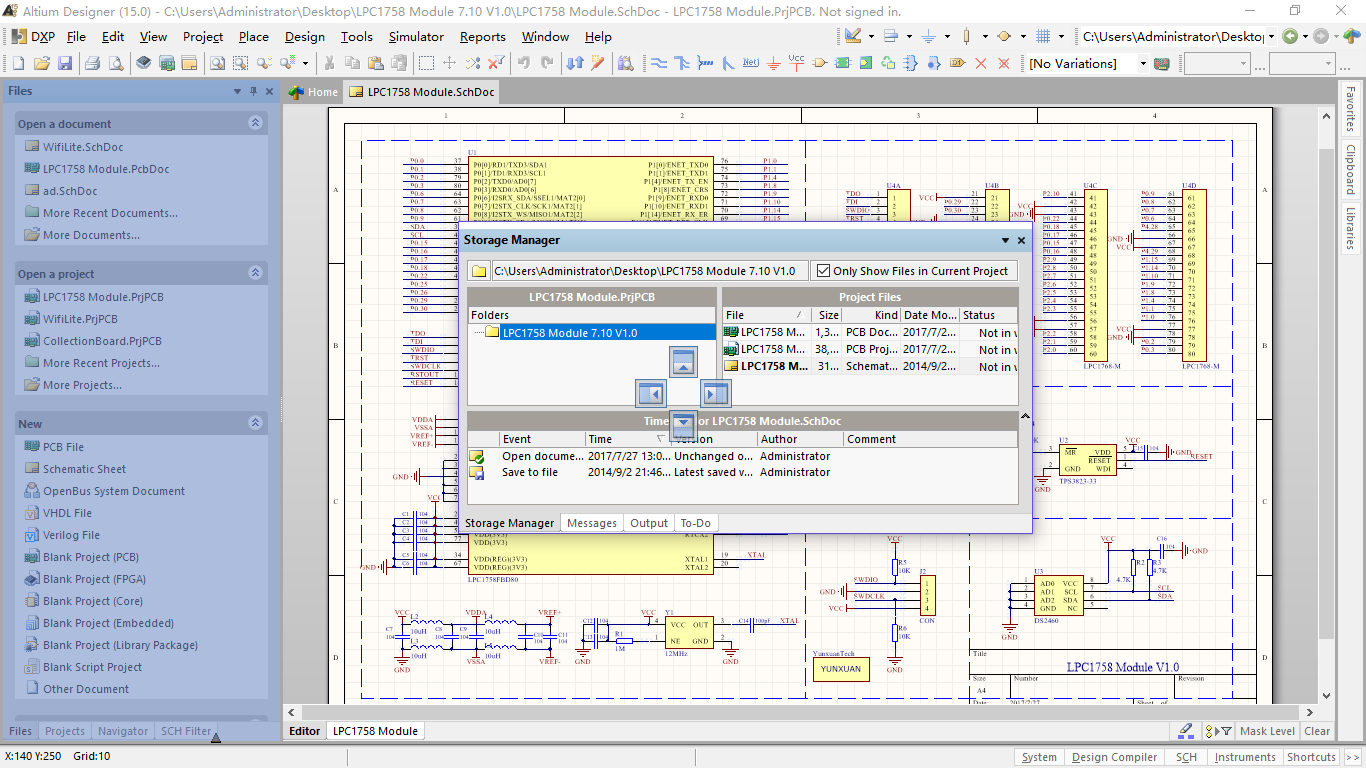Switch to Output tab
Viewport: 1366px width, 768px height.
(649, 523)
